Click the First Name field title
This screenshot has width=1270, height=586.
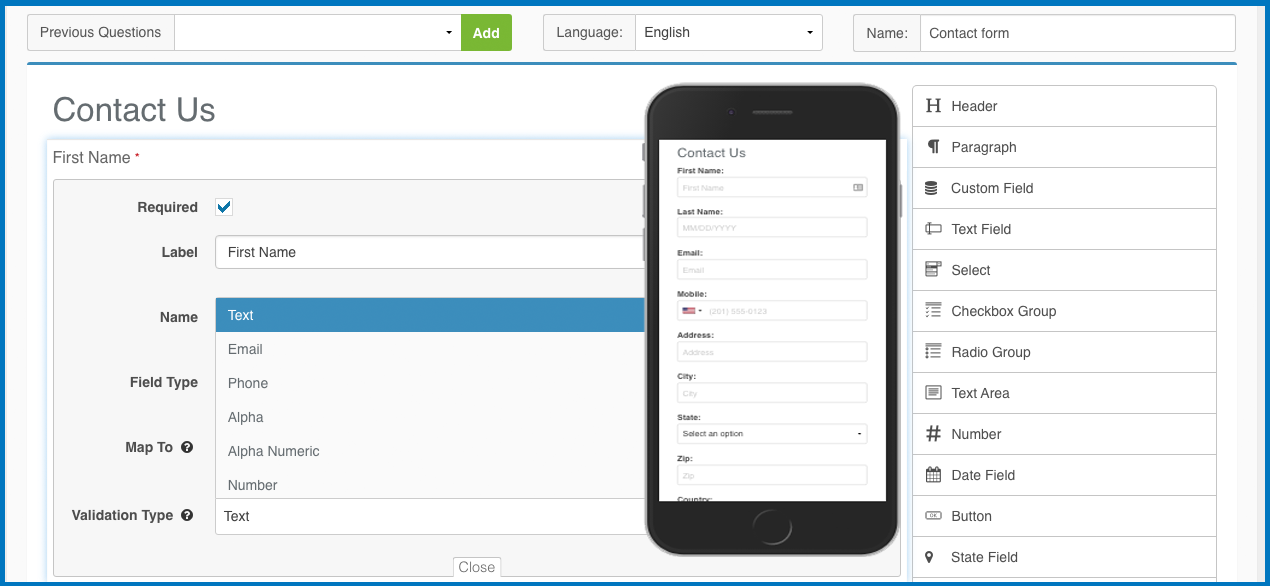point(92,157)
